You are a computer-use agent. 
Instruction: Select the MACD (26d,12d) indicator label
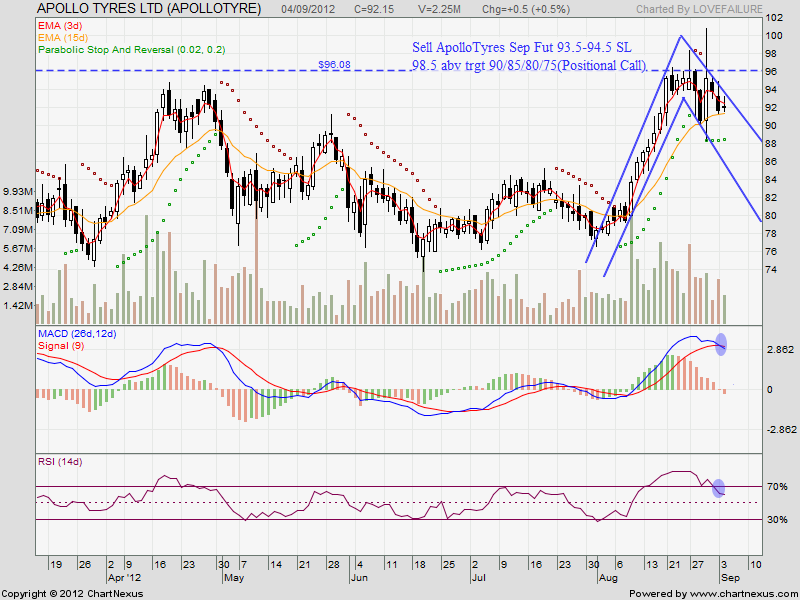tap(77, 334)
